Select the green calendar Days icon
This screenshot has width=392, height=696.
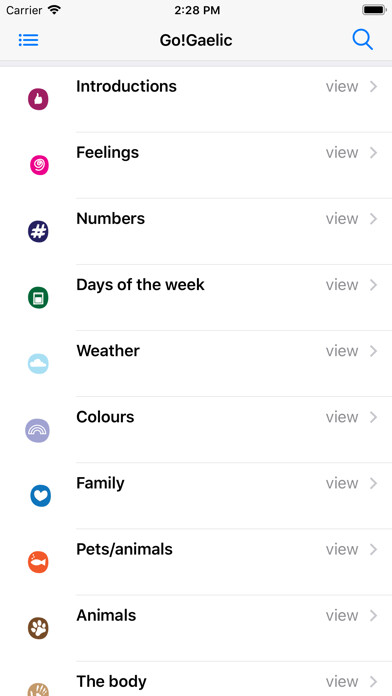click(38, 298)
